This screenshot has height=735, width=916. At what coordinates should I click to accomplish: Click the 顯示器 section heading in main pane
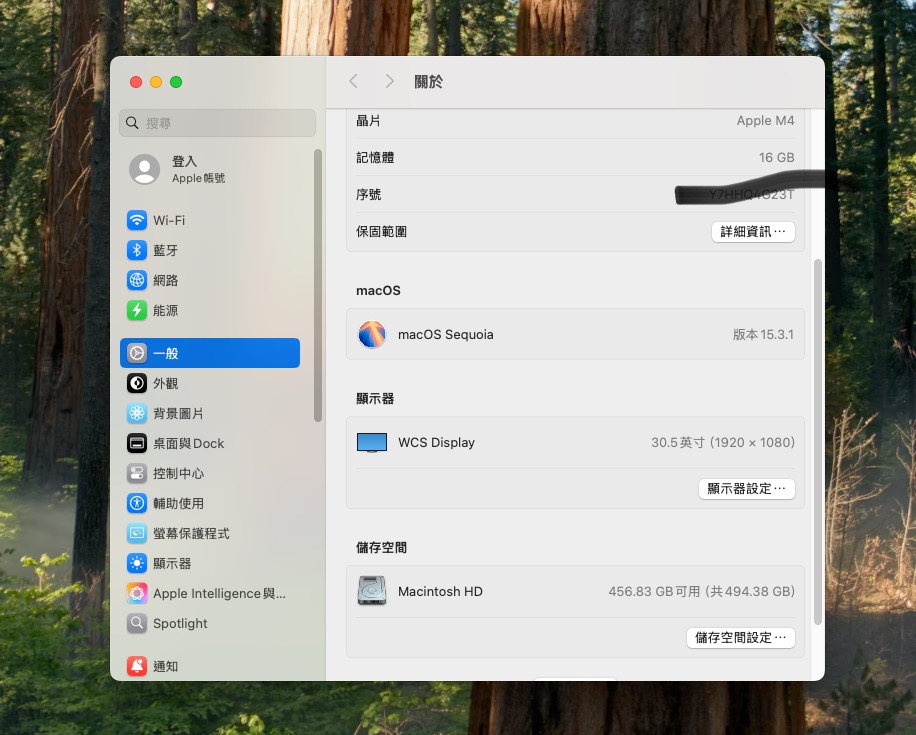point(375,398)
